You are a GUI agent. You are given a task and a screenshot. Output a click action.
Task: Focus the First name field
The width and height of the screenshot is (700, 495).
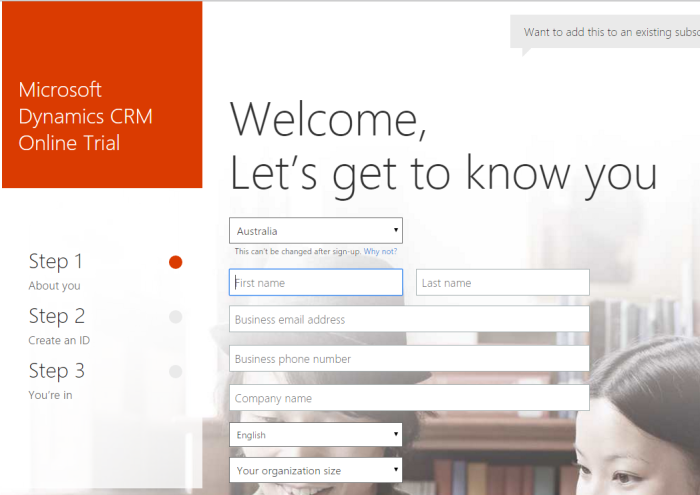click(315, 283)
